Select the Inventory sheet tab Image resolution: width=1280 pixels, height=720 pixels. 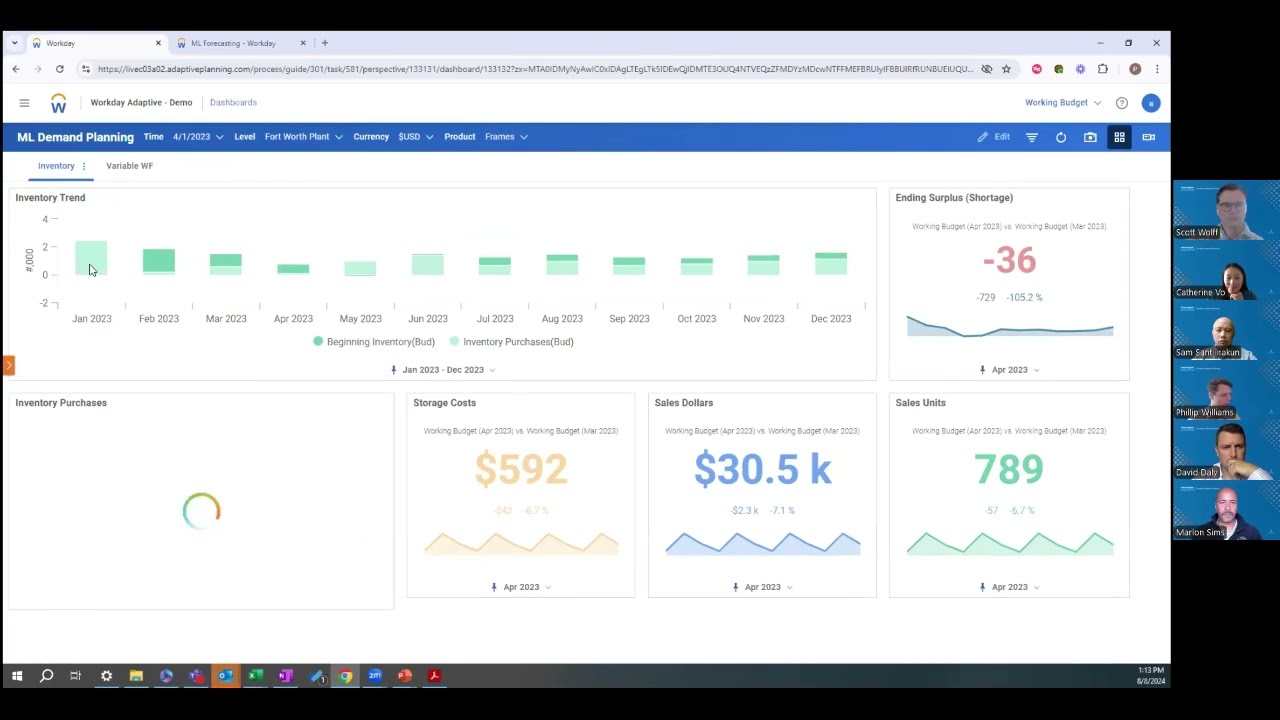coord(56,166)
